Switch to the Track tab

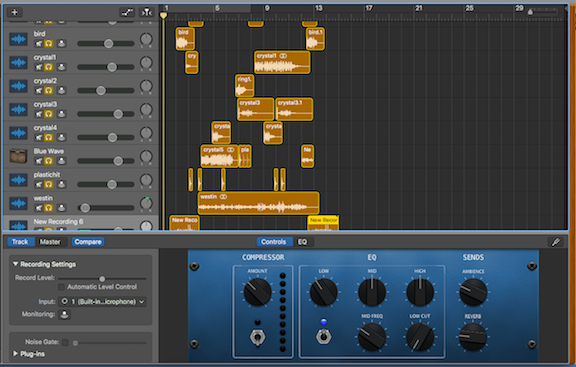point(20,242)
